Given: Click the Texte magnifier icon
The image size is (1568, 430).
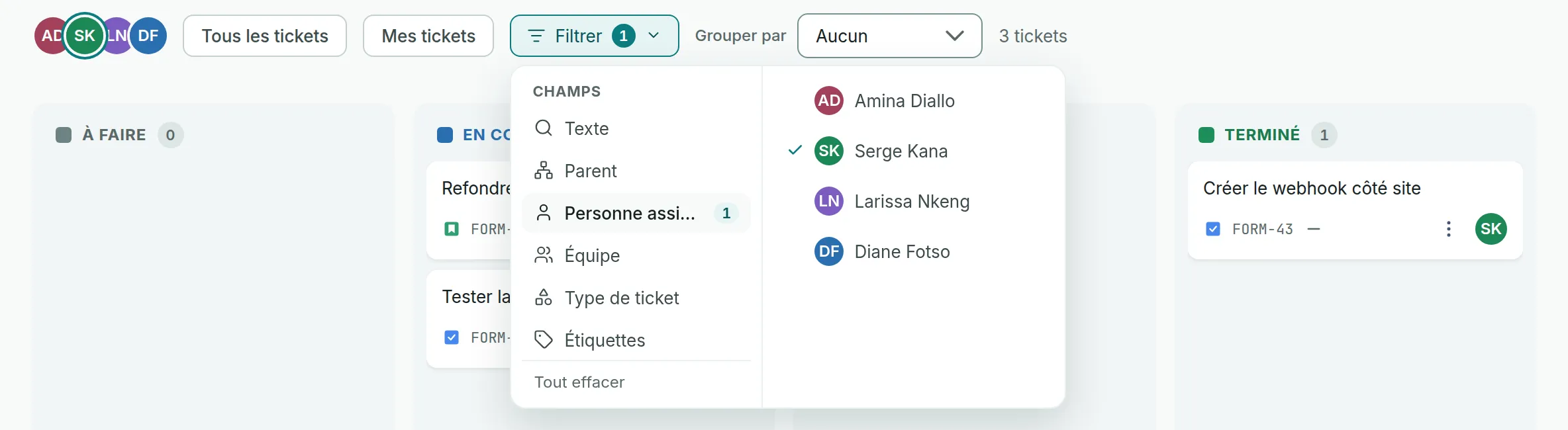Looking at the screenshot, I should (x=544, y=128).
